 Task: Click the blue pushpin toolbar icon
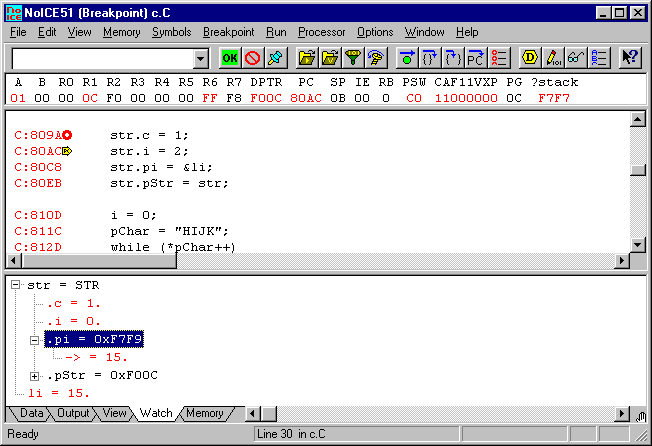(x=275, y=58)
